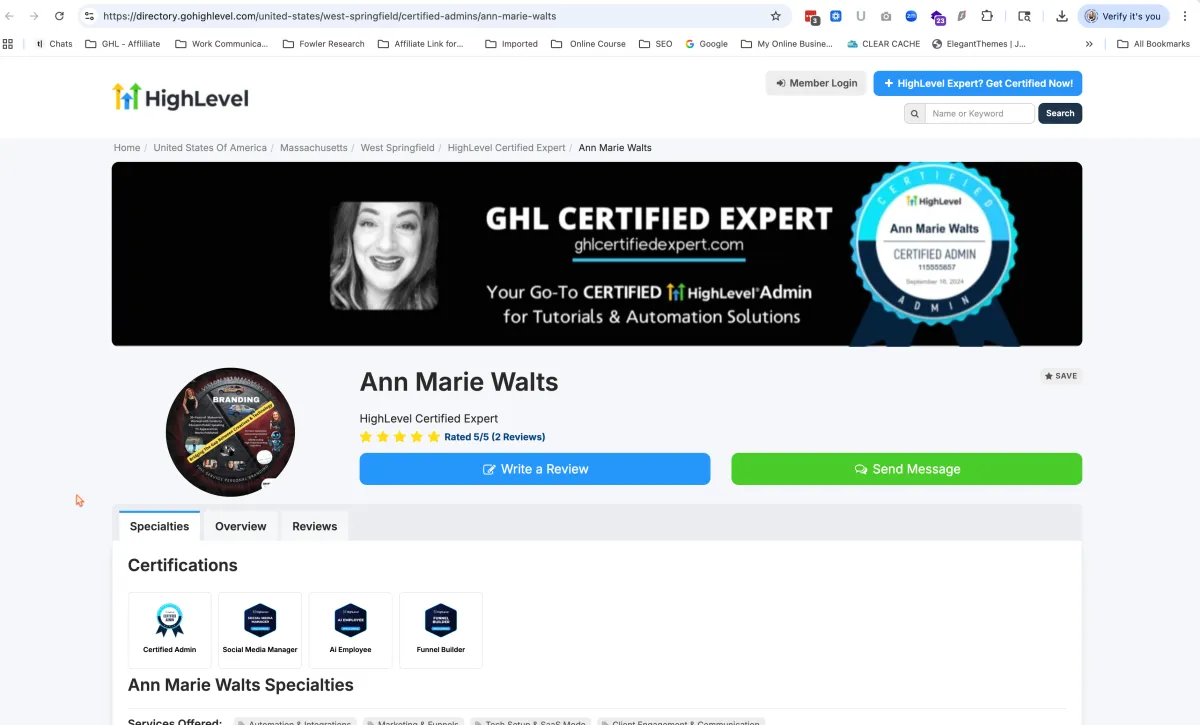Switch to the Reviews tab
The width and height of the screenshot is (1200, 725).
315,526
